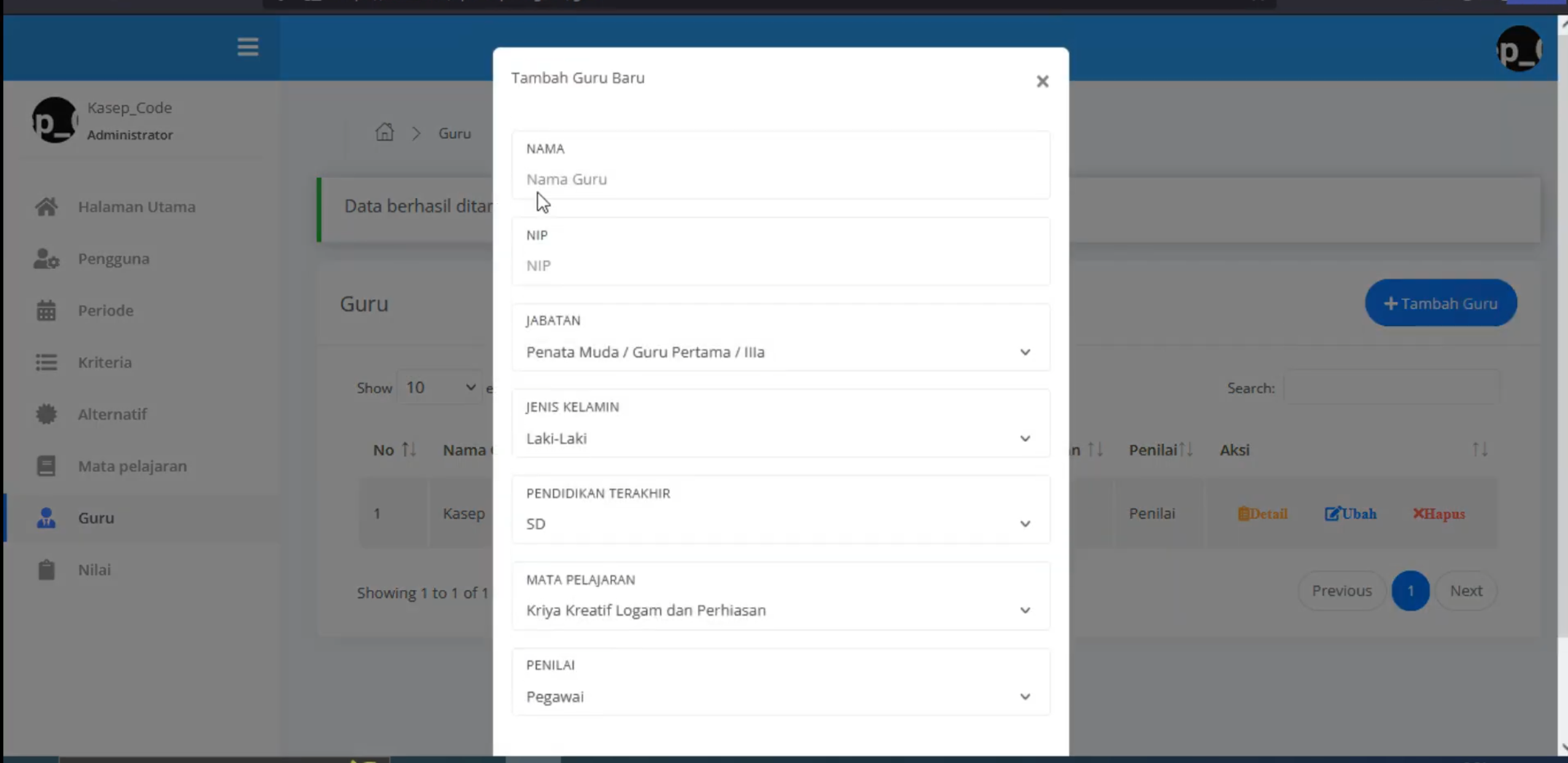Close the Tambah Guru Baru dialog
1568x763 pixels.
[1042, 81]
